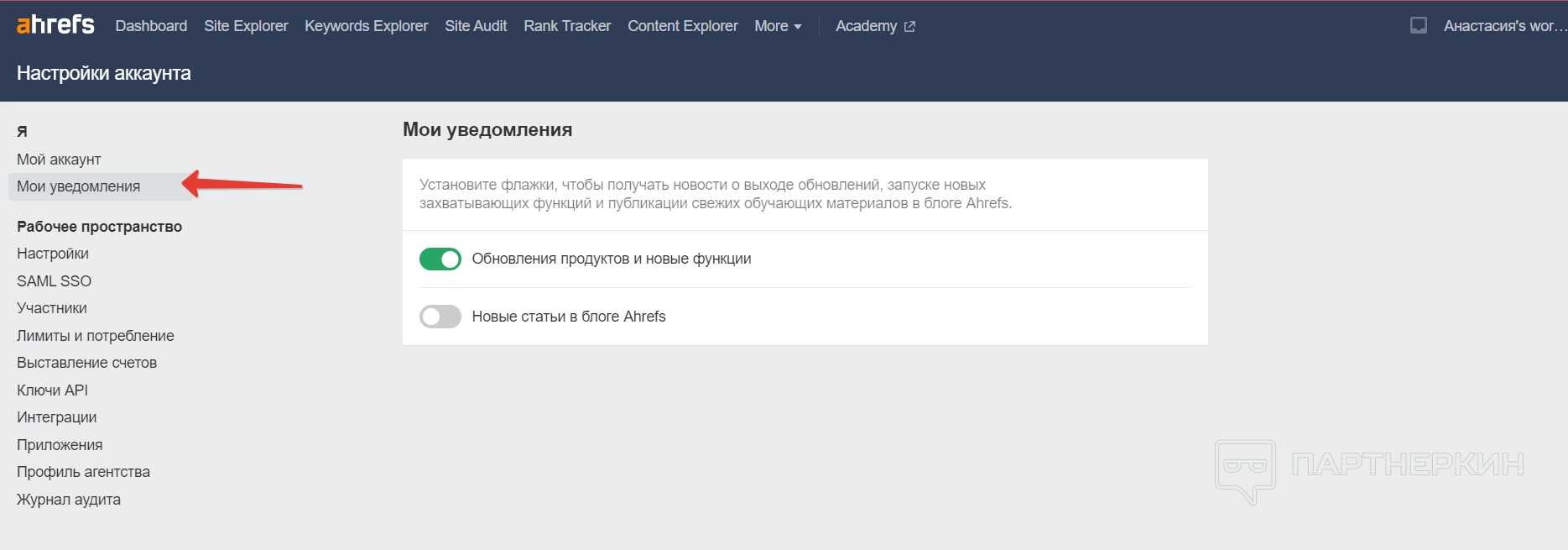Click the Ahrefs logo
Screen dimensions: 1568x550
coord(55,25)
